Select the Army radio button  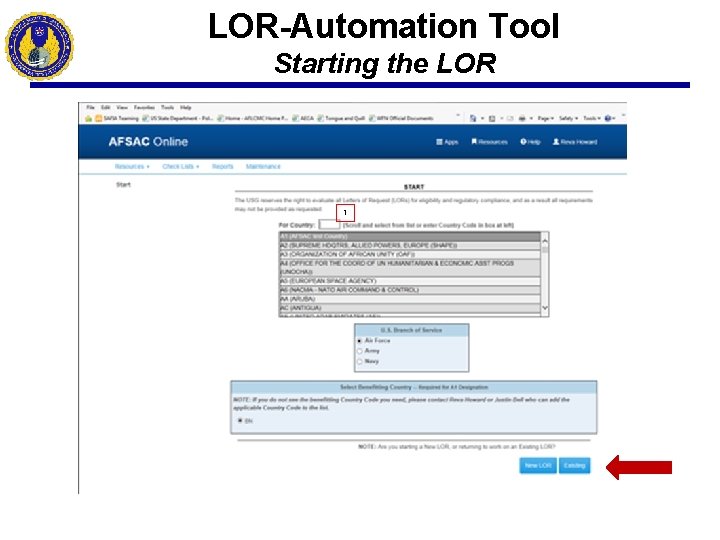(x=360, y=351)
